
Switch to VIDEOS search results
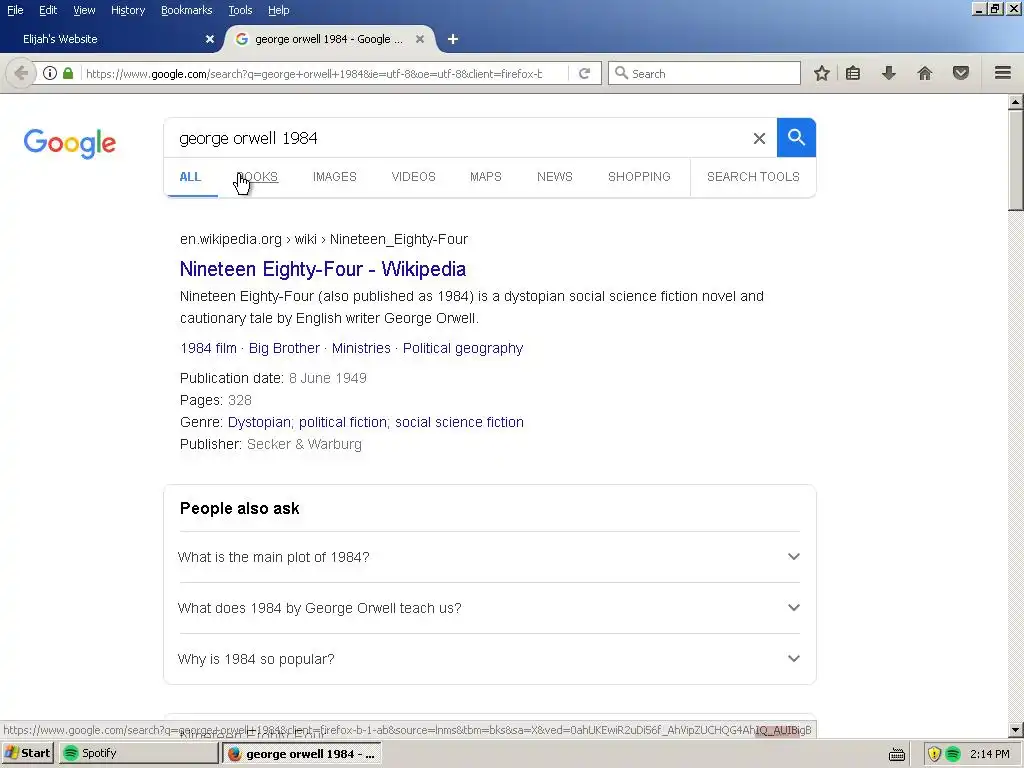click(413, 177)
